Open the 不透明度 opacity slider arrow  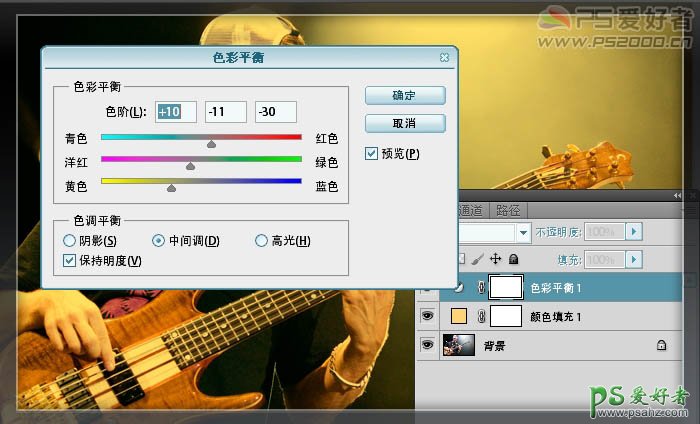click(x=634, y=232)
